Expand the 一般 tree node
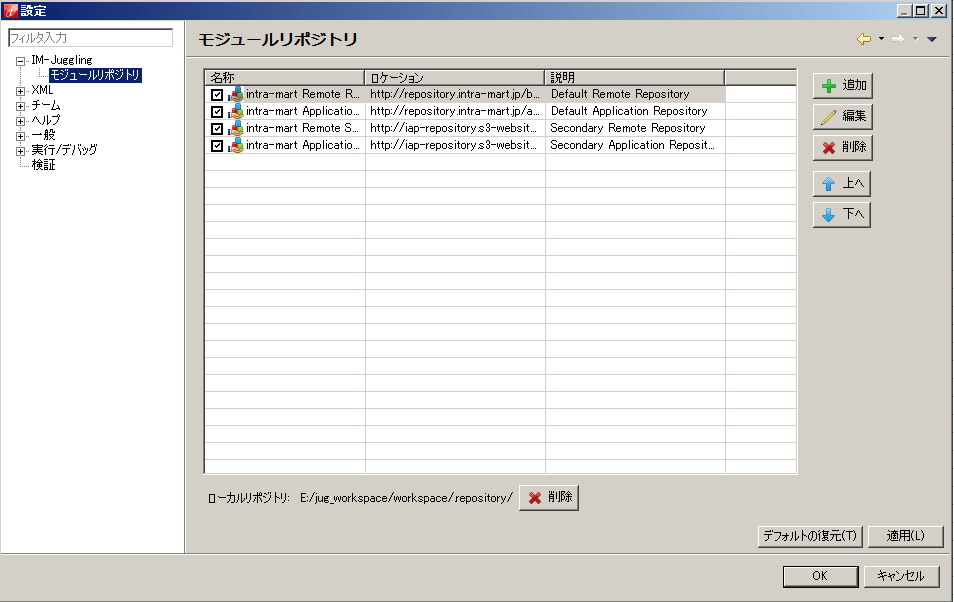The width and height of the screenshot is (954, 602). (x=21, y=136)
